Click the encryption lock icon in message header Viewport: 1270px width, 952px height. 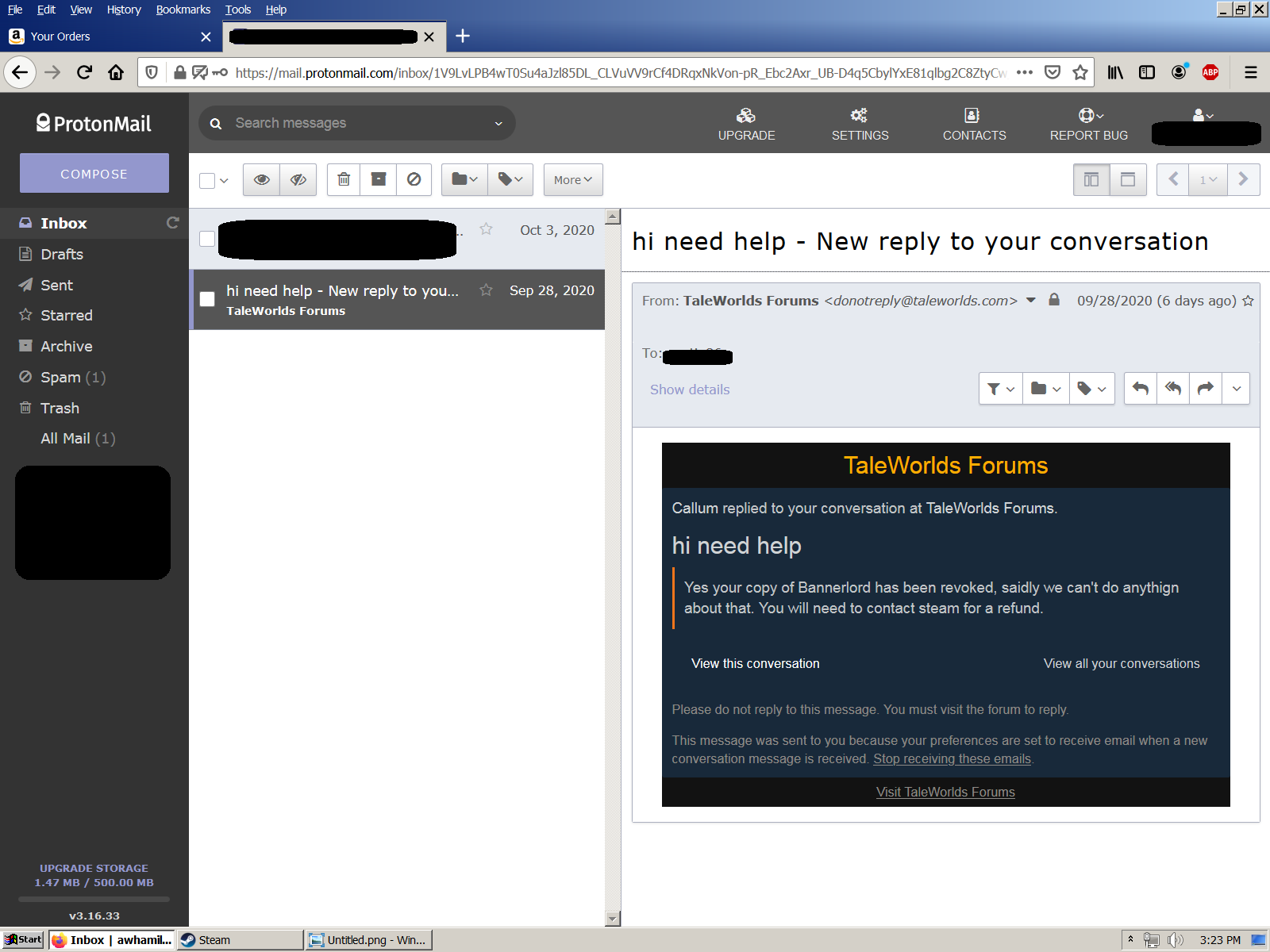(x=1054, y=300)
